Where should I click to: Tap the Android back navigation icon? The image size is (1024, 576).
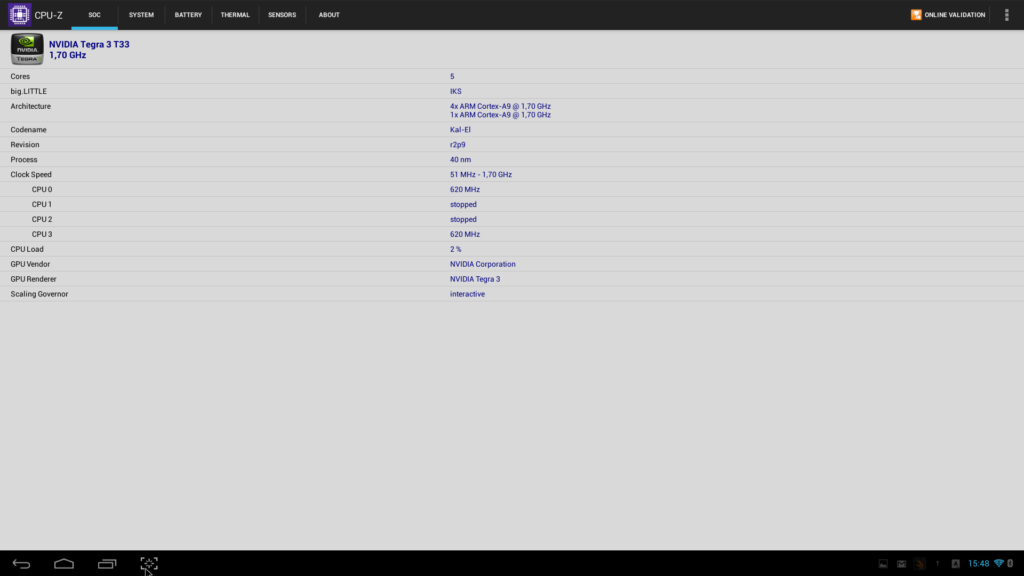coord(22,564)
